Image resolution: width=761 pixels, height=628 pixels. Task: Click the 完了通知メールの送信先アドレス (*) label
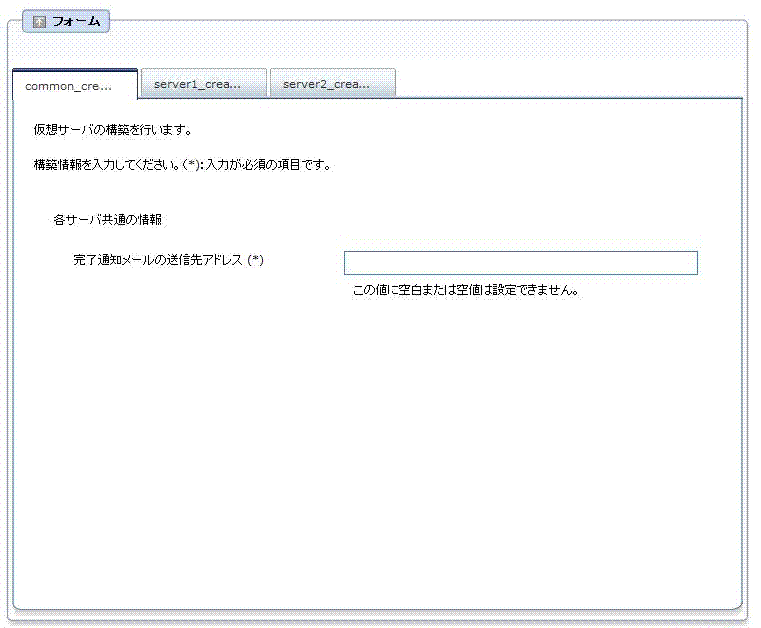tap(168, 260)
